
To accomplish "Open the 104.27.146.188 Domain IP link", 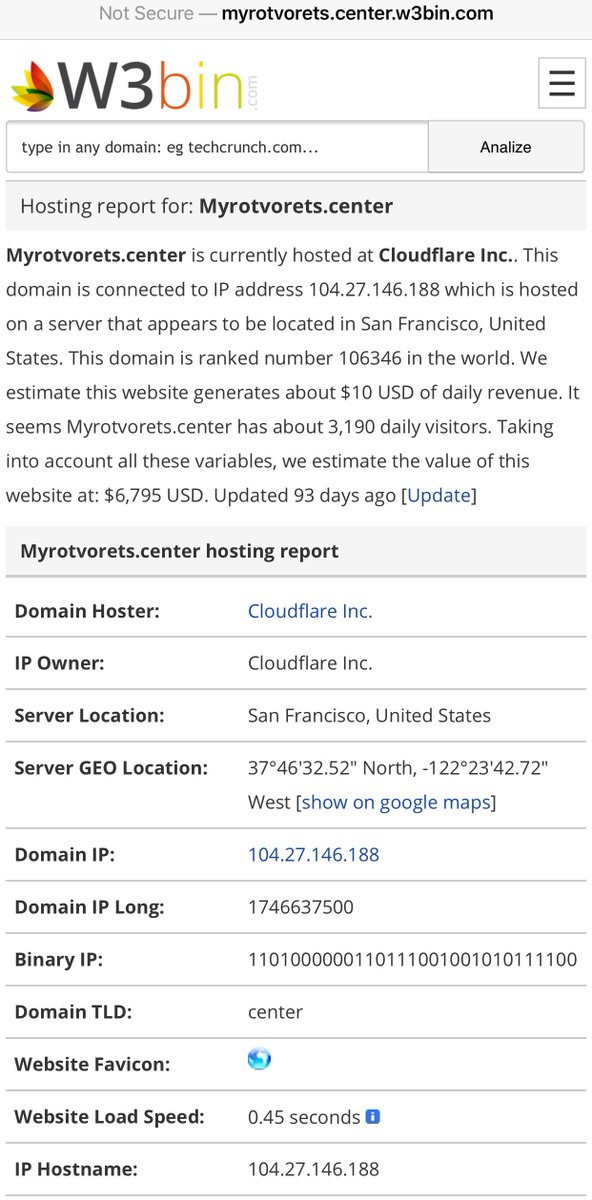I will pyautogui.click(x=313, y=855).
